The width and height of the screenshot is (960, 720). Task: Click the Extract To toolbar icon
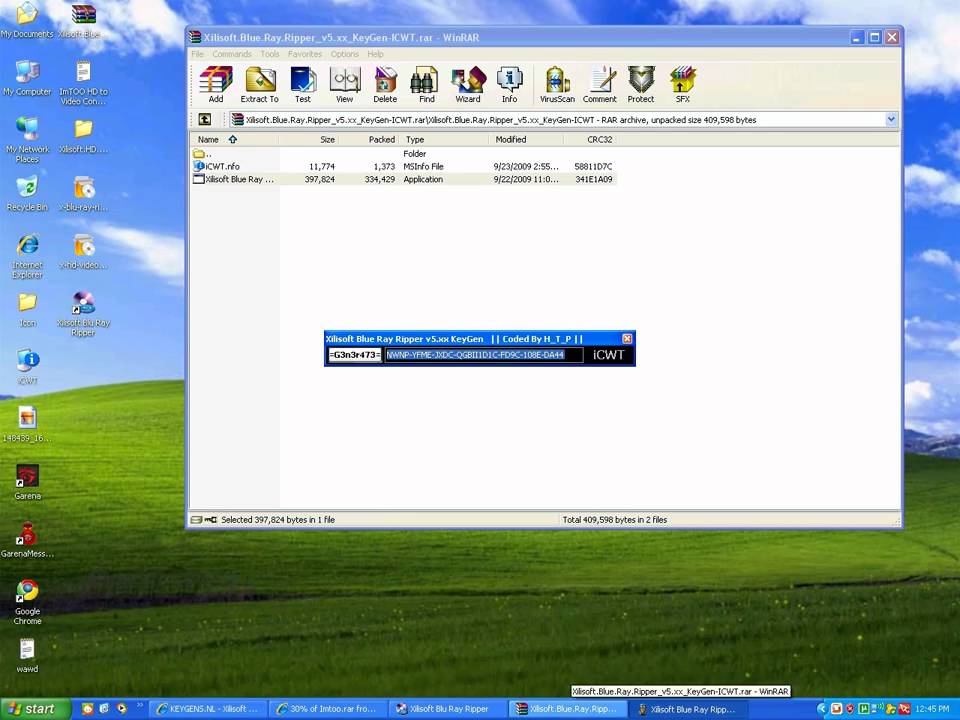pyautogui.click(x=260, y=84)
